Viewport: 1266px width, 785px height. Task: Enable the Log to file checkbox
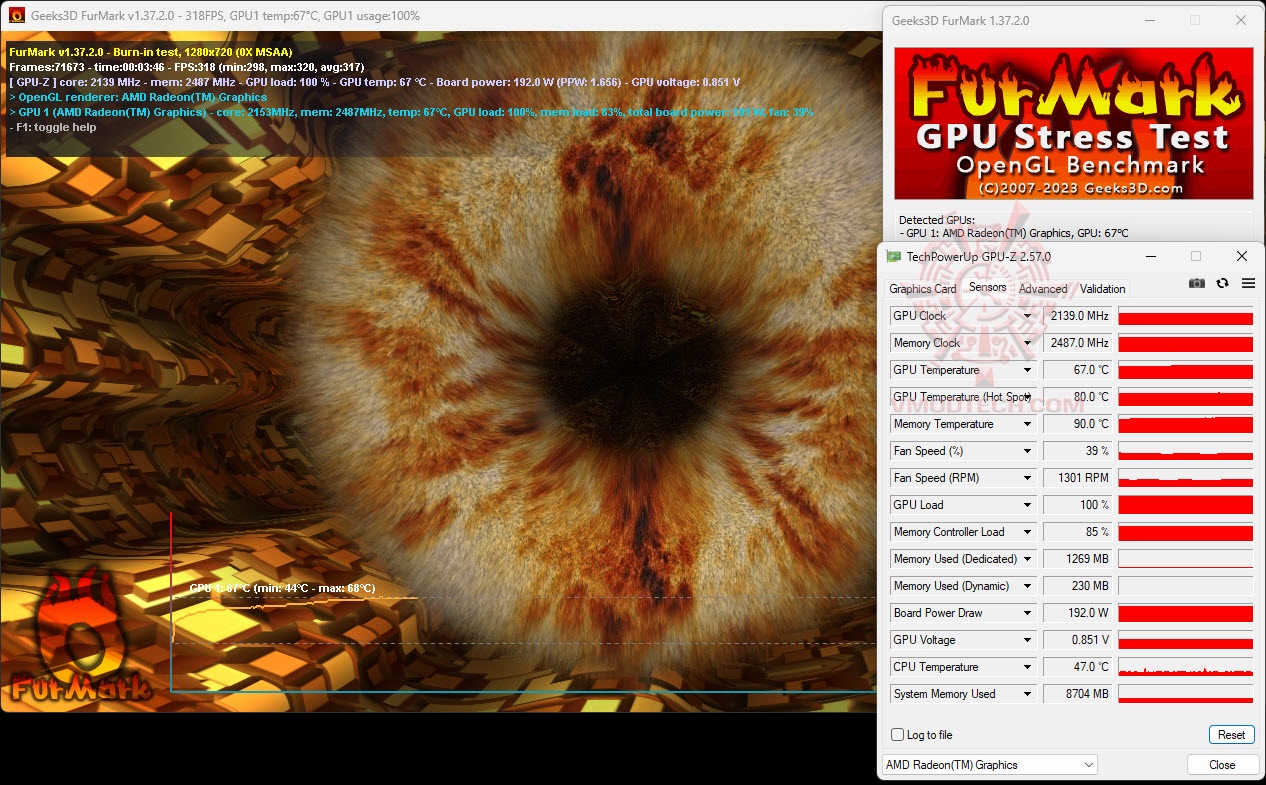[897, 735]
